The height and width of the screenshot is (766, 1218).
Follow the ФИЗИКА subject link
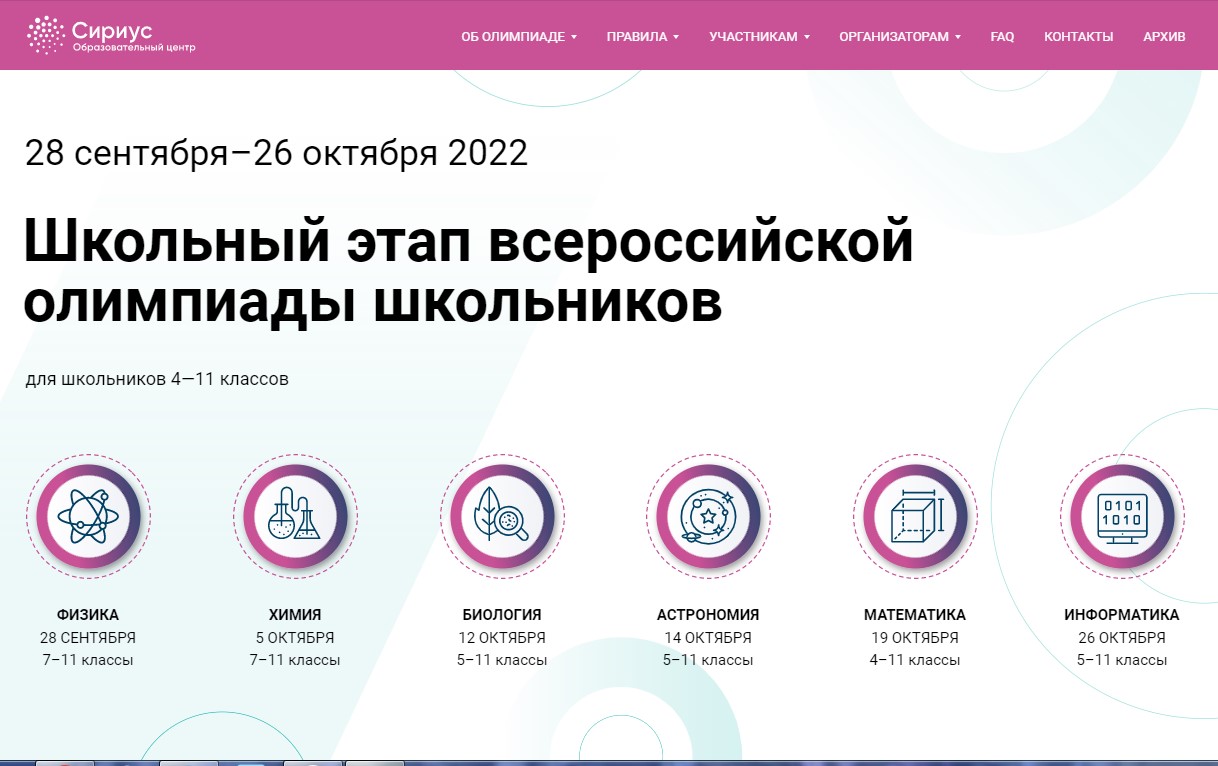[x=88, y=615]
